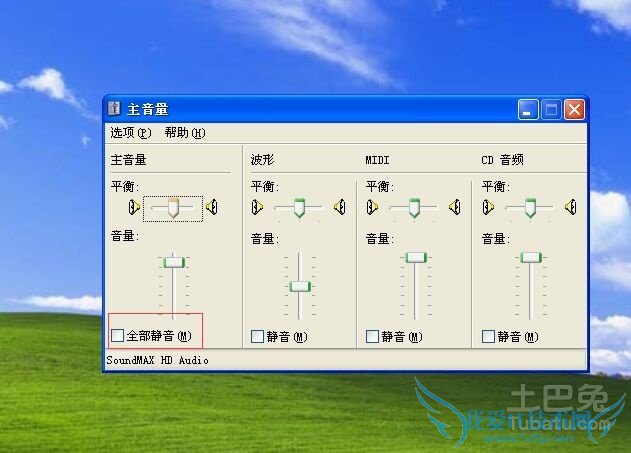Click the 波形 channel heading
Image resolution: width=631 pixels, height=453 pixels.
point(262,160)
